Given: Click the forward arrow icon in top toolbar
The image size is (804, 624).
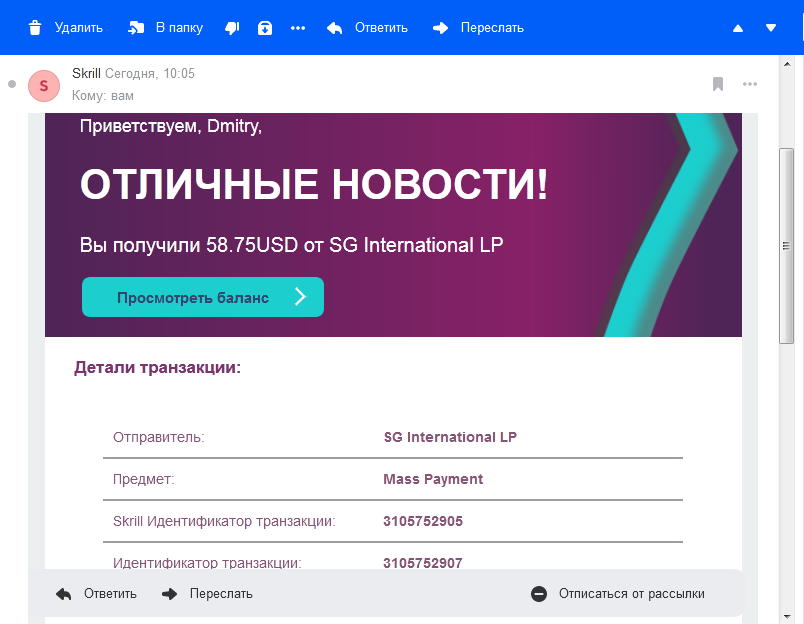Looking at the screenshot, I should click(440, 28).
